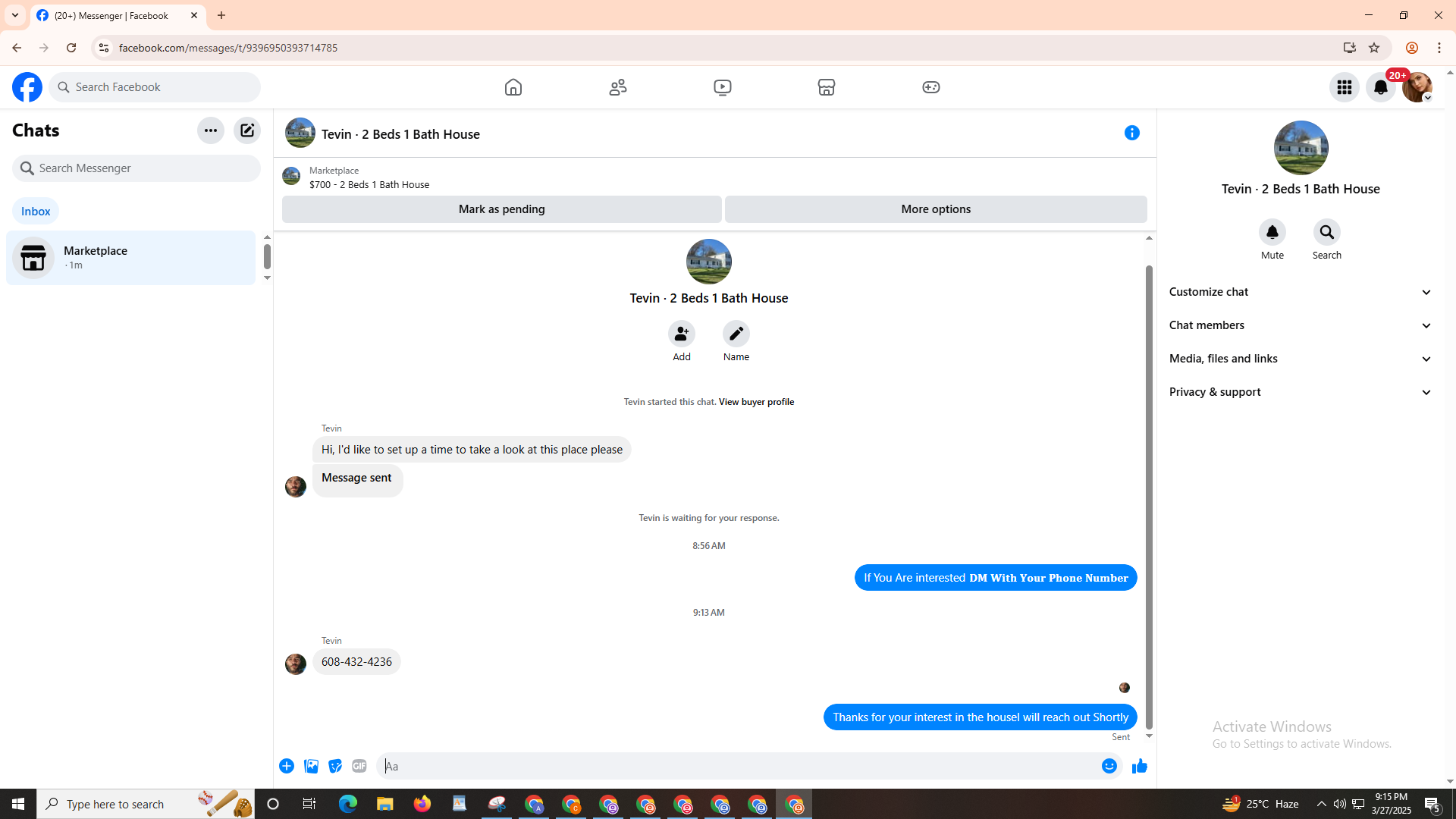Click Tevin's phone number message bubble
The width and height of the screenshot is (1456, 819).
click(356, 662)
